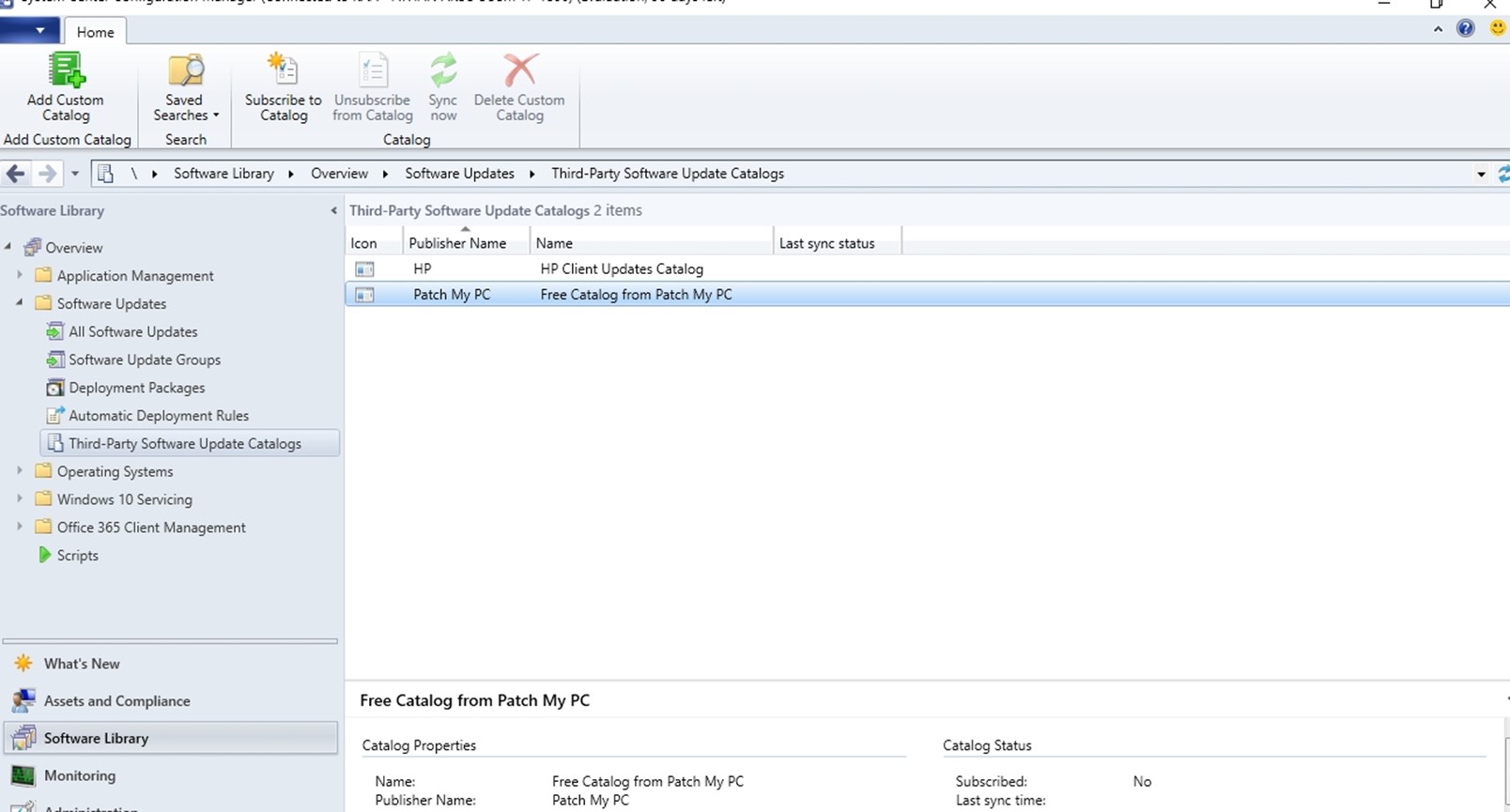The image size is (1510, 812).
Task: Click the Add Custom Catalog ribbon button
Action: pos(66,87)
